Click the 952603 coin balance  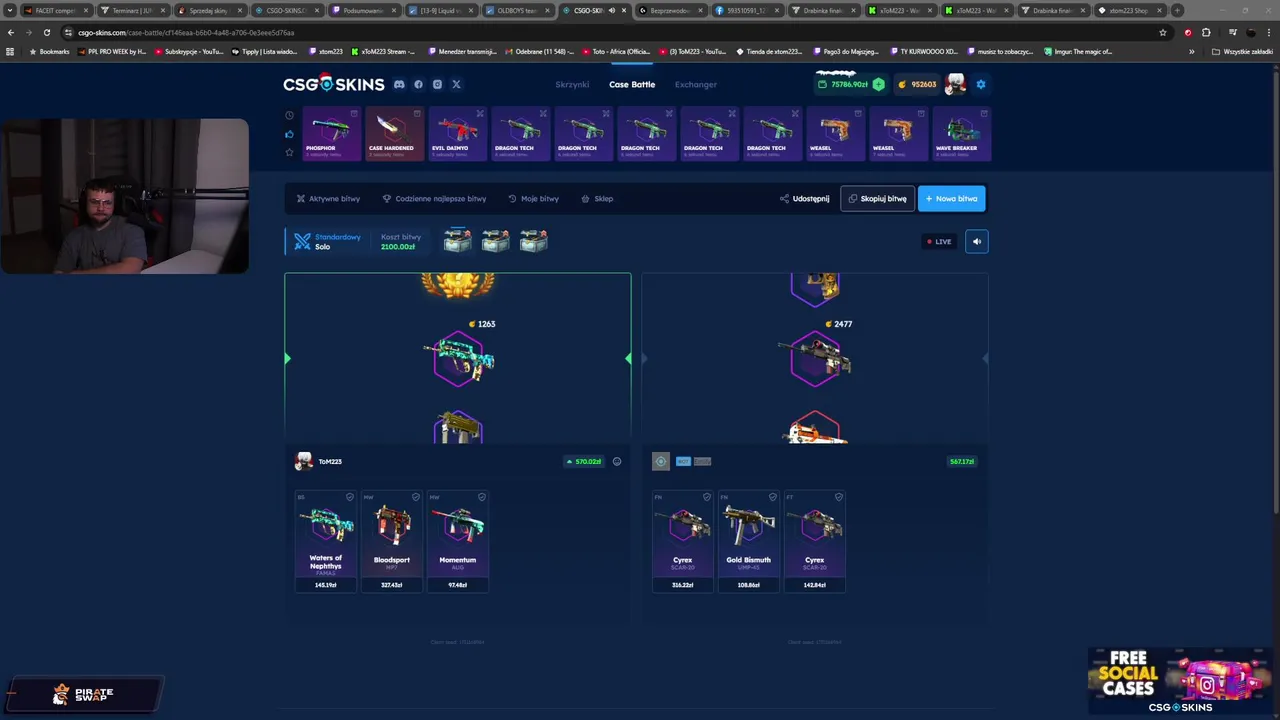point(917,85)
